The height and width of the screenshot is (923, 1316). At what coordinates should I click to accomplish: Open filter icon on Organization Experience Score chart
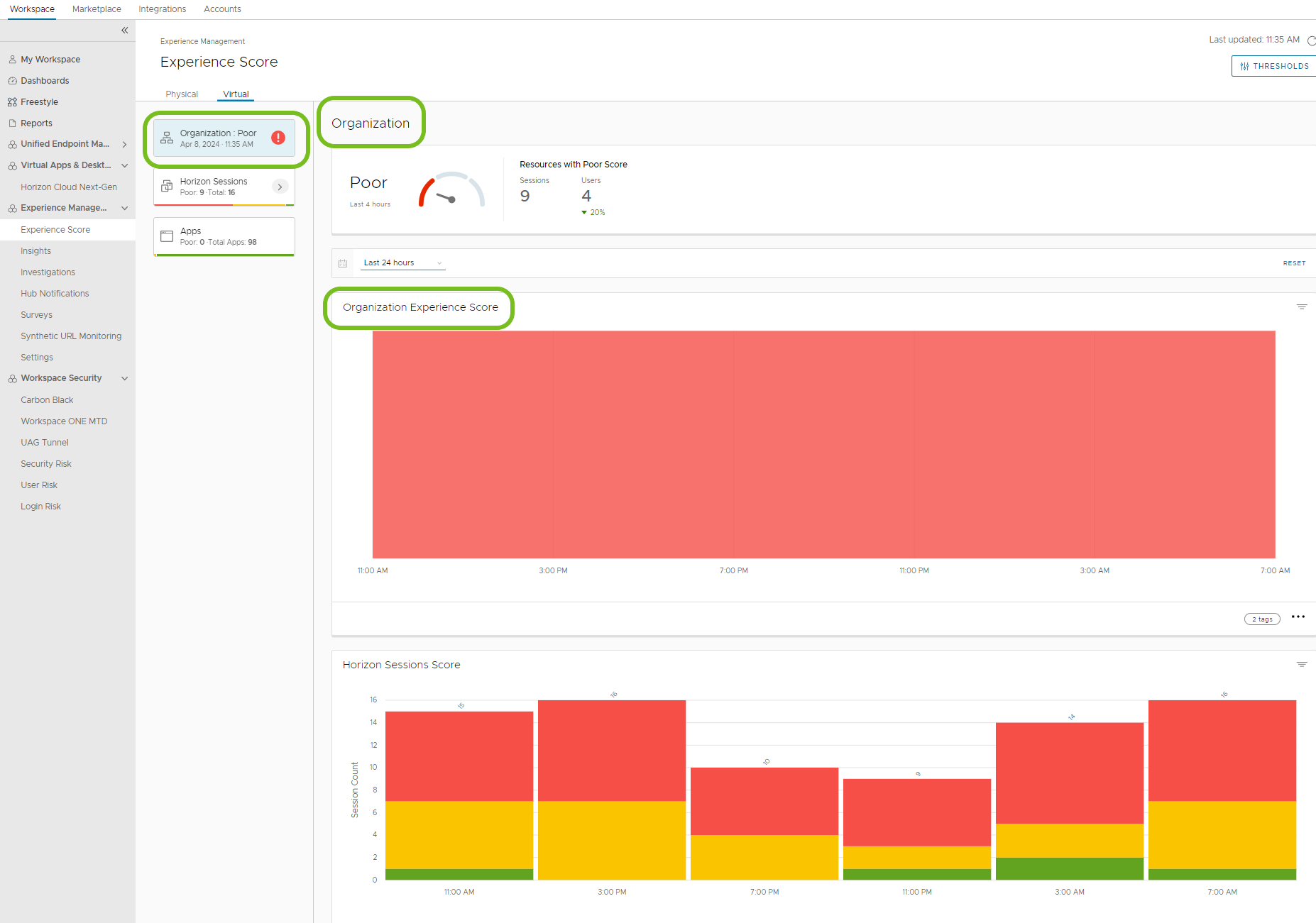(1302, 307)
